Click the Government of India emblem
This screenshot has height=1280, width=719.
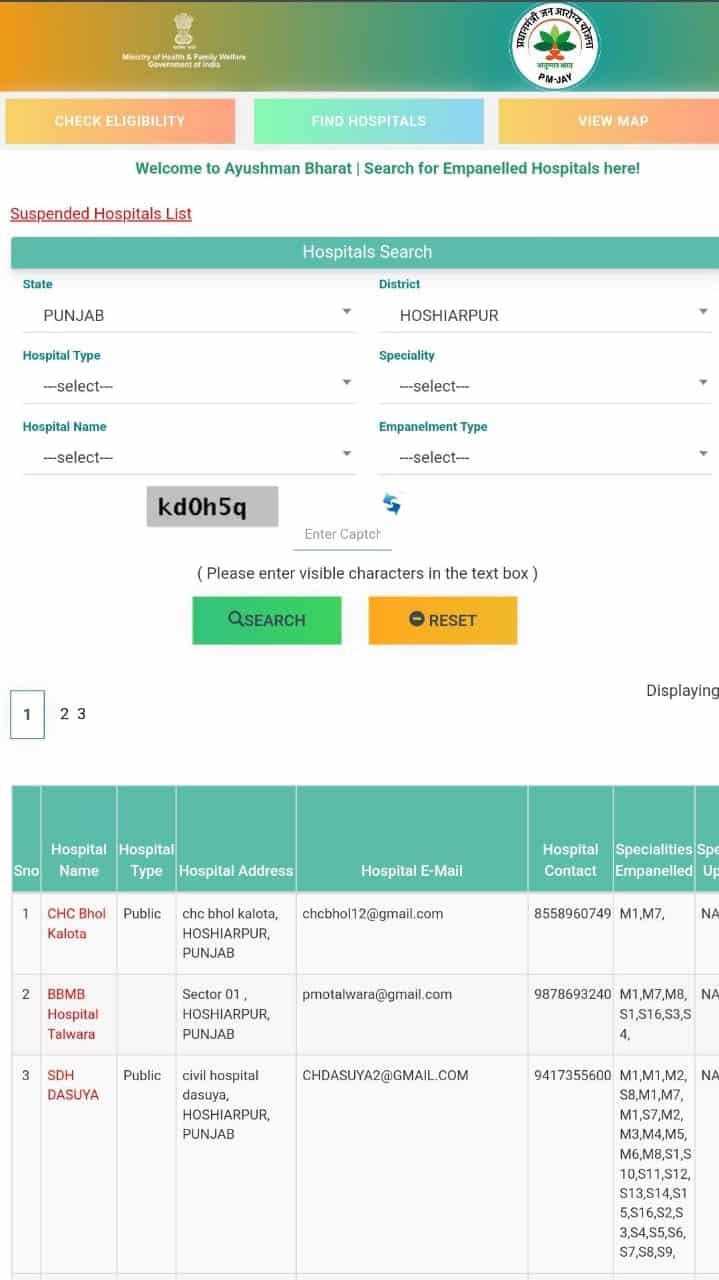pyautogui.click(x=183, y=30)
